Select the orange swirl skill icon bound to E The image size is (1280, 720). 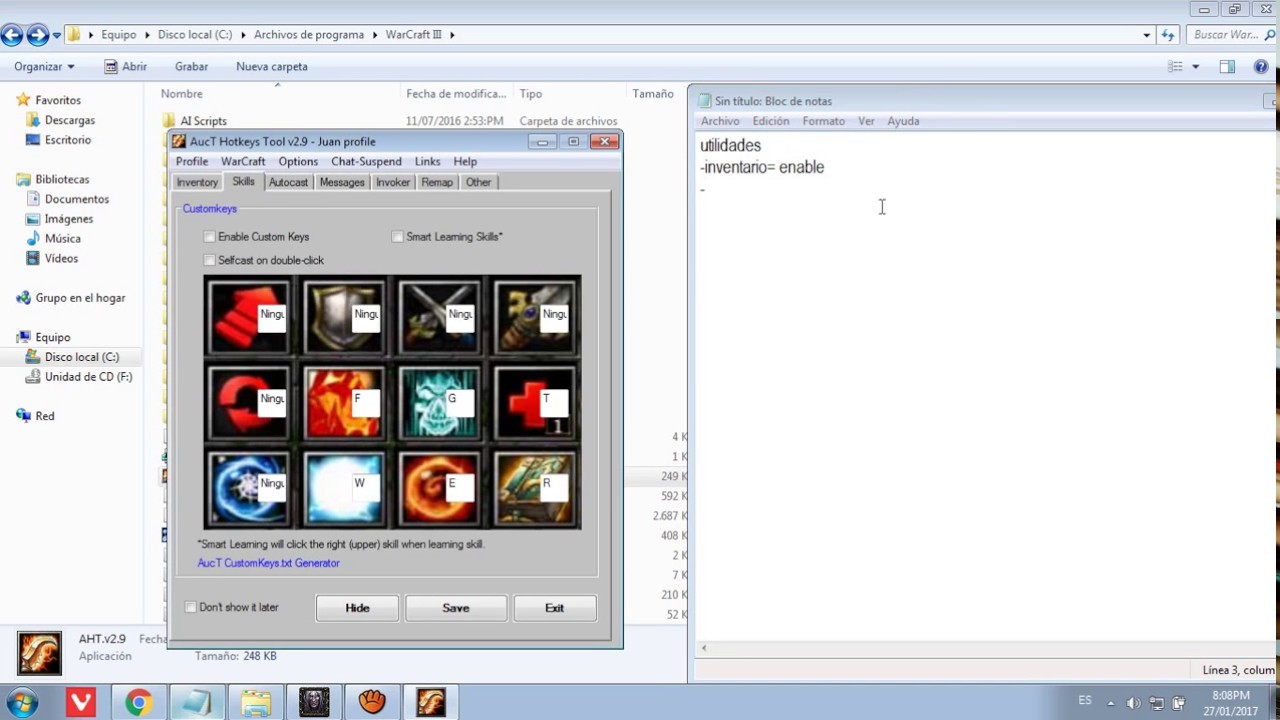(x=439, y=488)
